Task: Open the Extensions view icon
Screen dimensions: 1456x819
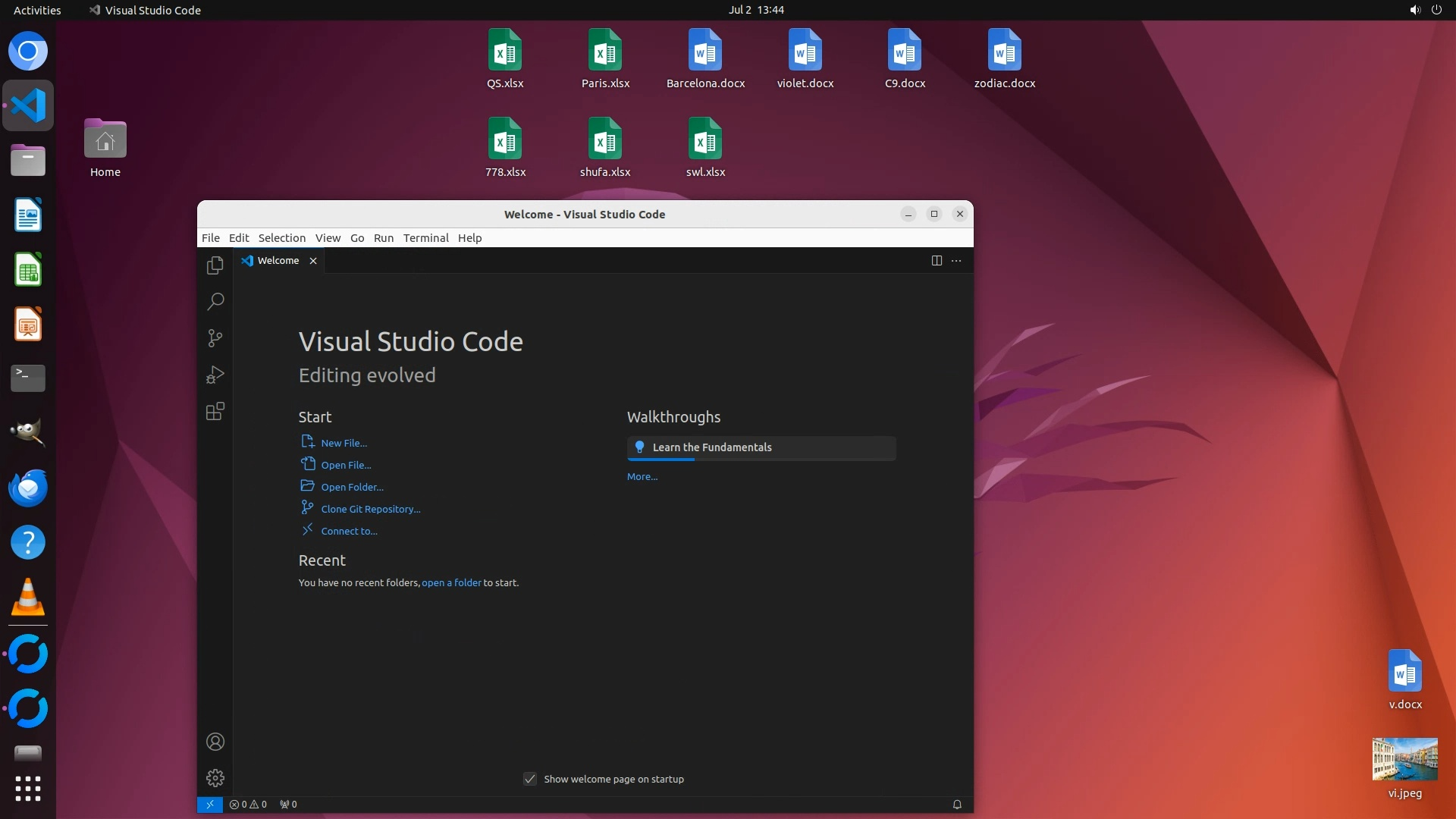Action: (215, 411)
